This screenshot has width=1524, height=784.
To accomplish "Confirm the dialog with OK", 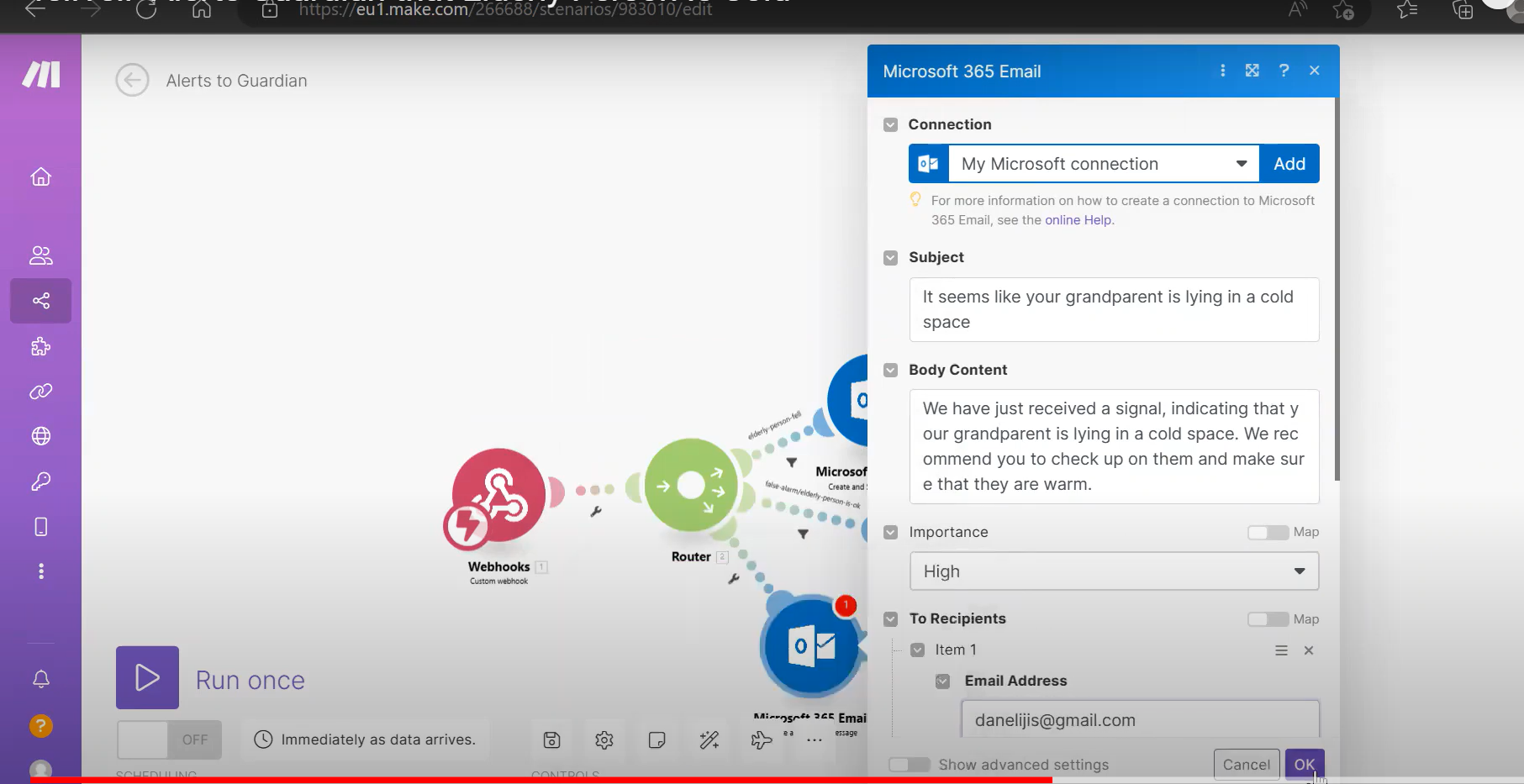I will 1305,765.
